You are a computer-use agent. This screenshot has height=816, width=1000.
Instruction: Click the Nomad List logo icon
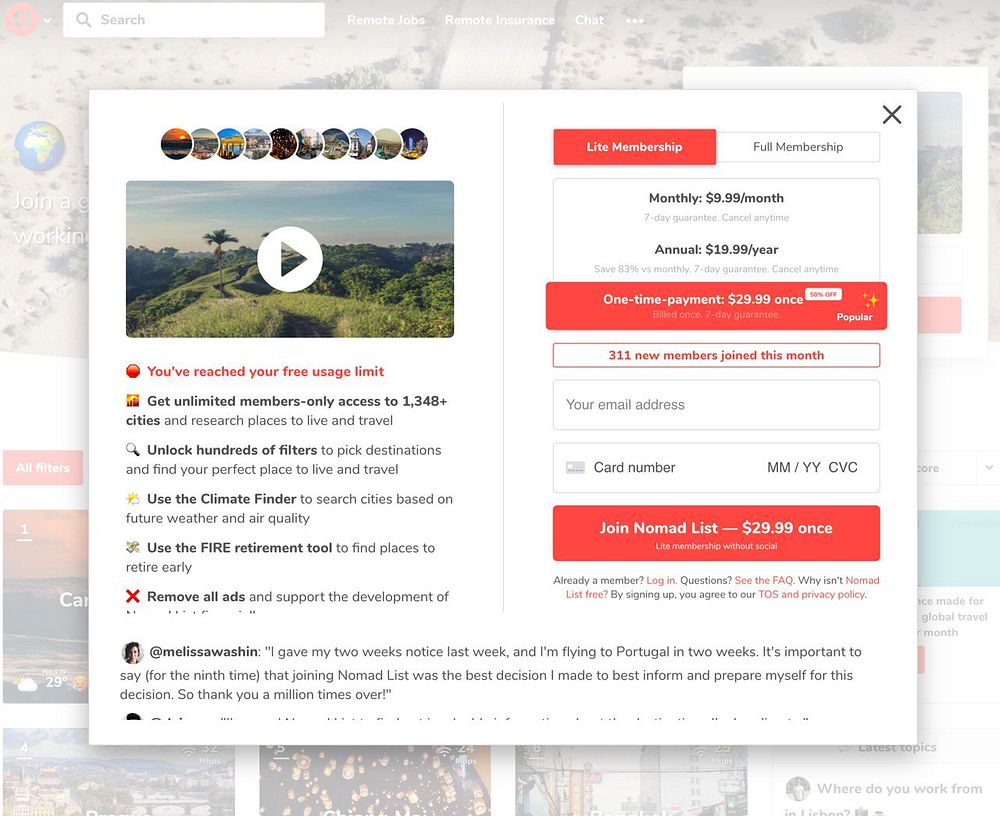[21, 19]
